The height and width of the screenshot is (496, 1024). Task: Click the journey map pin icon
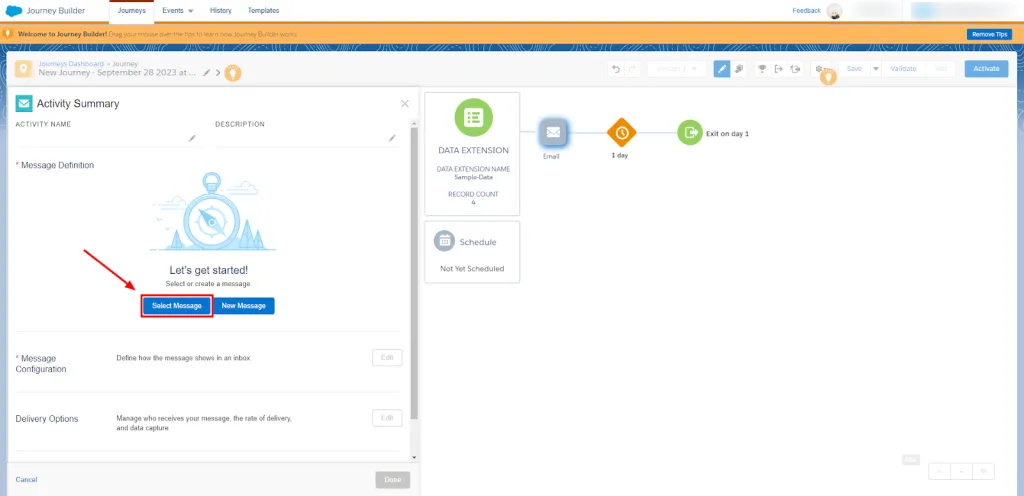pos(24,69)
